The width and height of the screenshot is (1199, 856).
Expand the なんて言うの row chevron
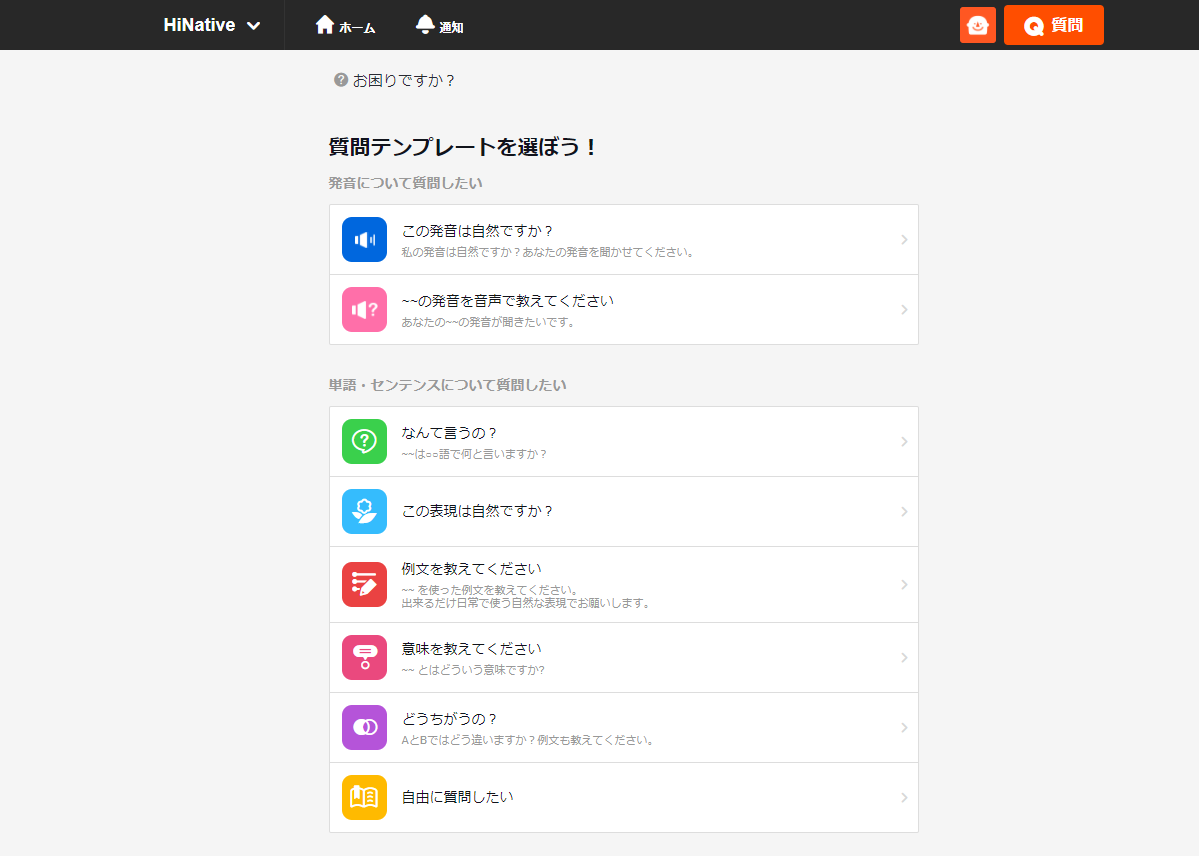pyautogui.click(x=903, y=441)
